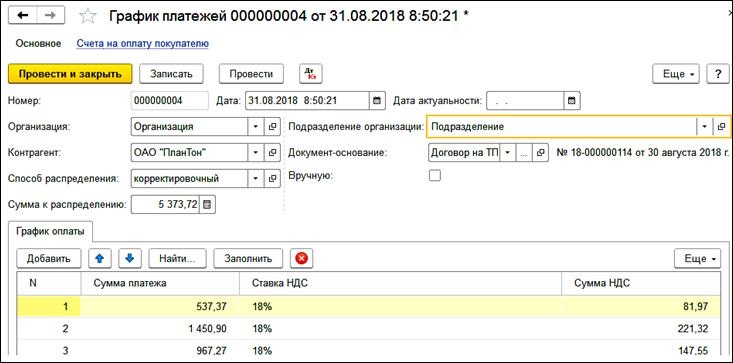733x363 pixels.
Task: Click the Сумма НДС column header
Action: pos(641,283)
